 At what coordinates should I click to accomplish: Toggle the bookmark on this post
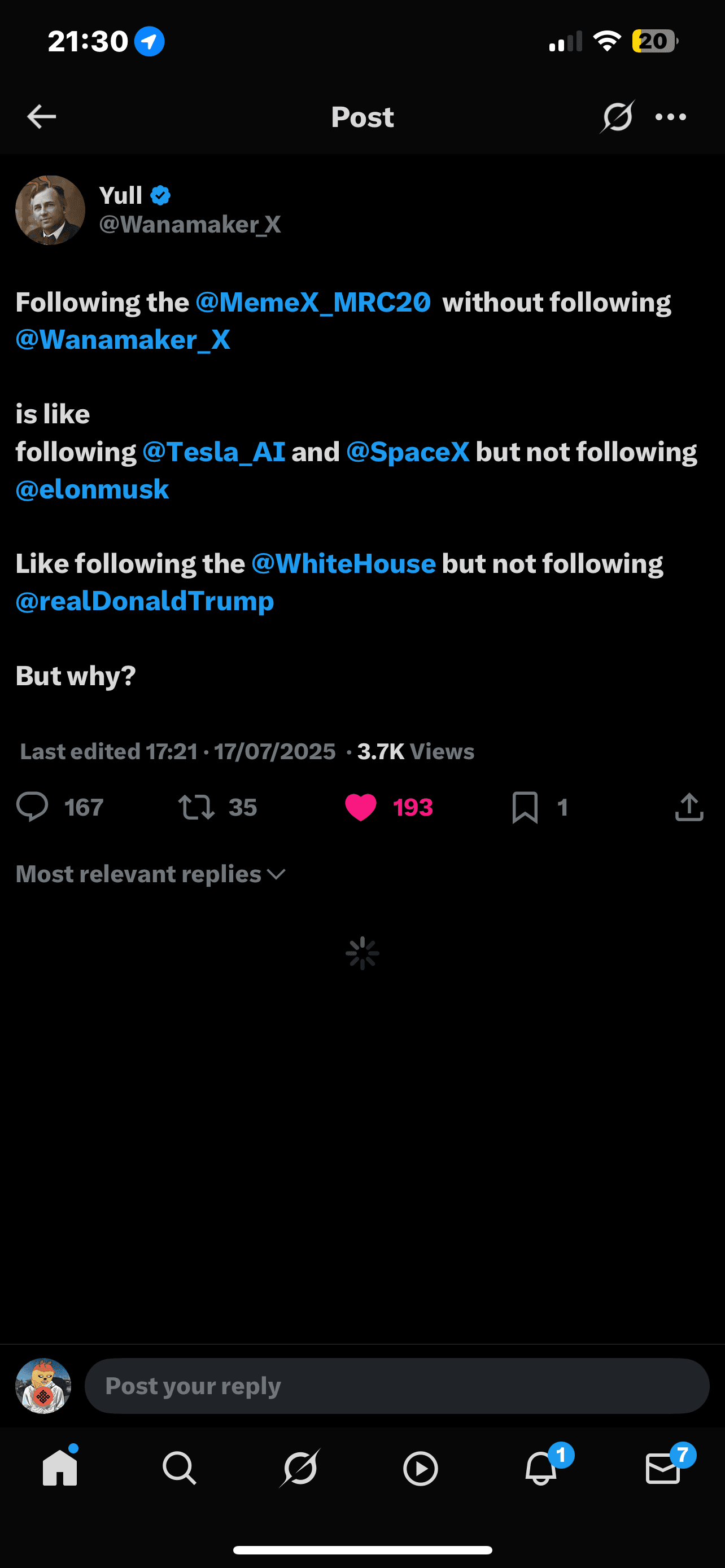tap(525, 807)
